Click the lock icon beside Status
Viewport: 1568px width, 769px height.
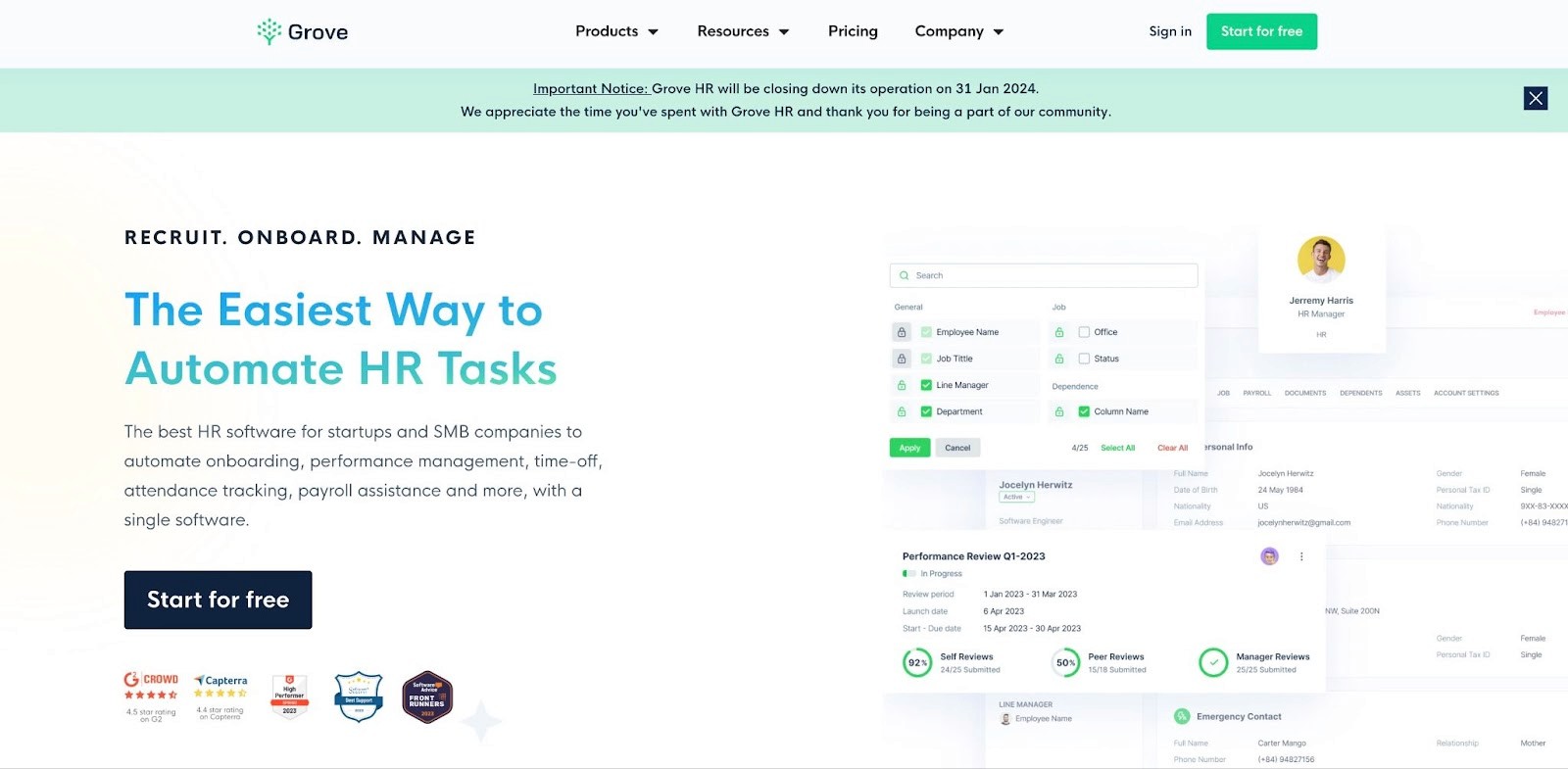point(1059,359)
